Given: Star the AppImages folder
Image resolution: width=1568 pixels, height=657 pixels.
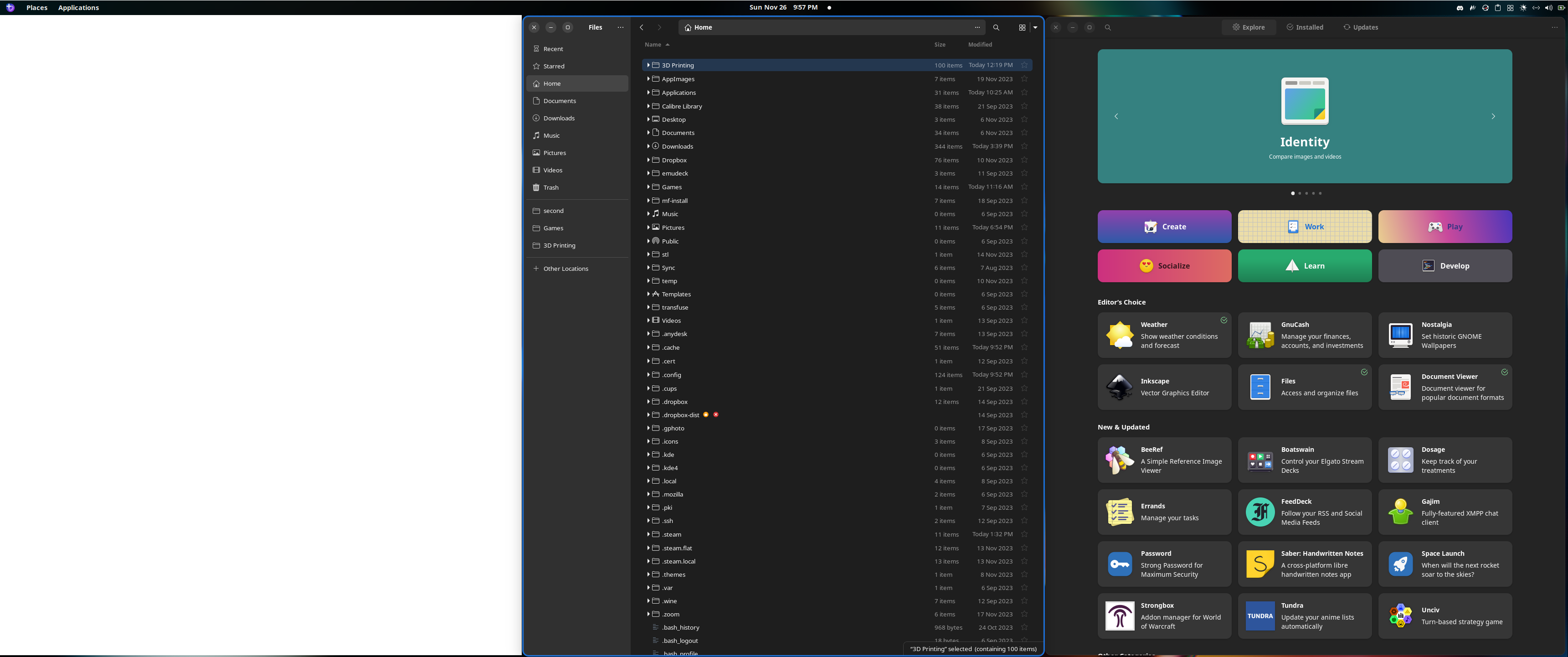Looking at the screenshot, I should coord(1024,79).
